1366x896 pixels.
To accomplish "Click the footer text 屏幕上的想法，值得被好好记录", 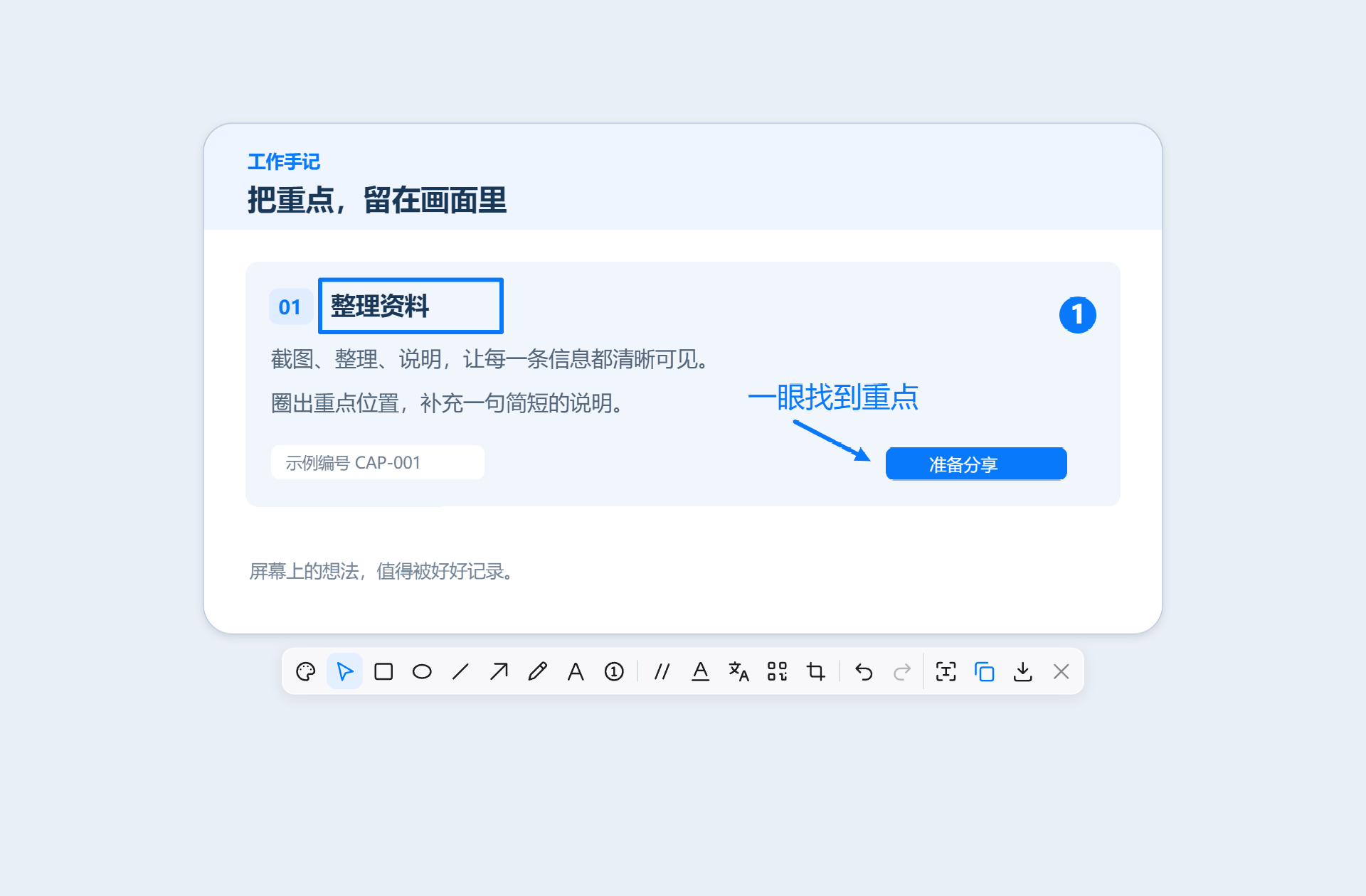I will 382,571.
